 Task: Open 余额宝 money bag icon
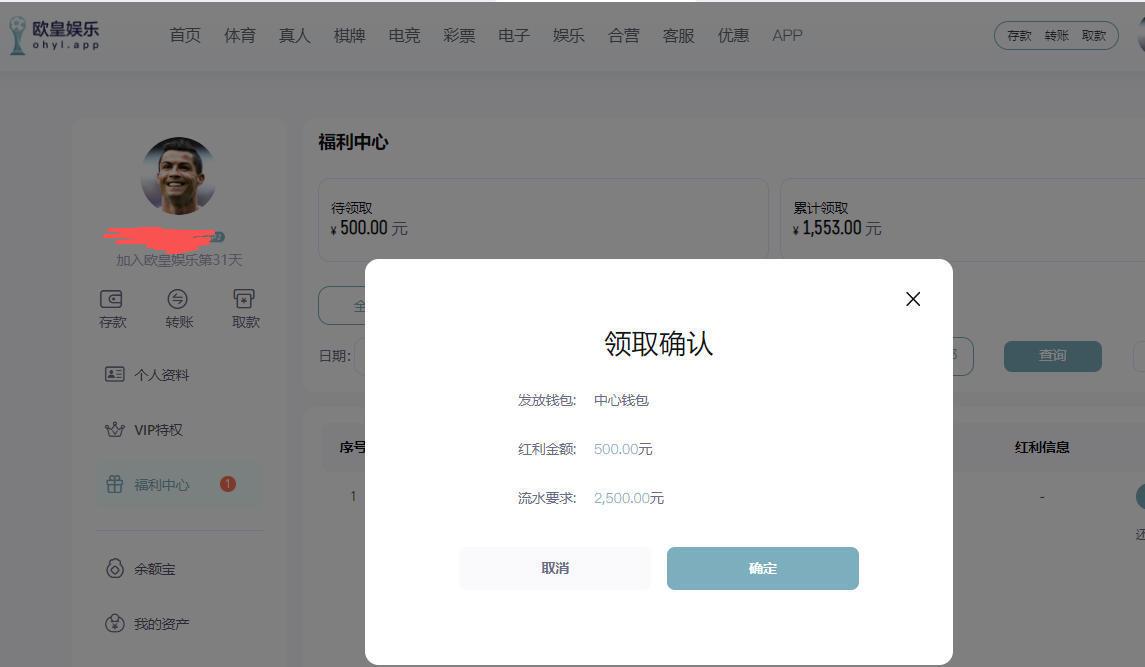click(x=115, y=569)
